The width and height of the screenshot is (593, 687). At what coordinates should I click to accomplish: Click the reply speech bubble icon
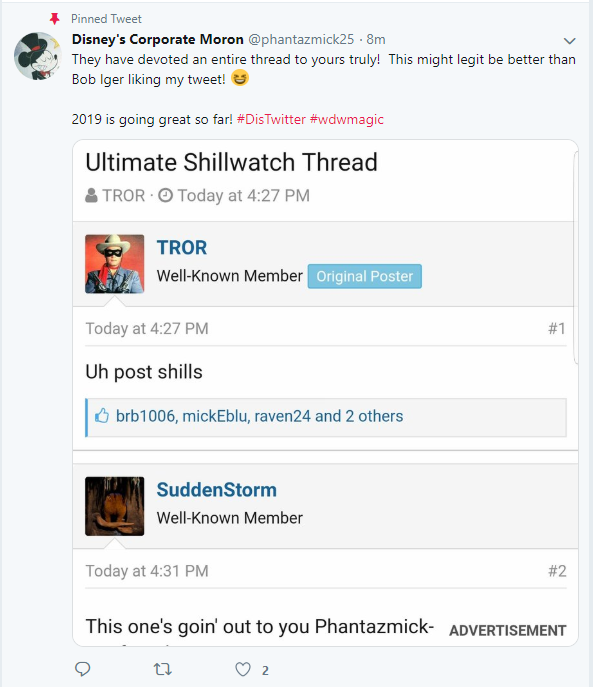pos(82,669)
